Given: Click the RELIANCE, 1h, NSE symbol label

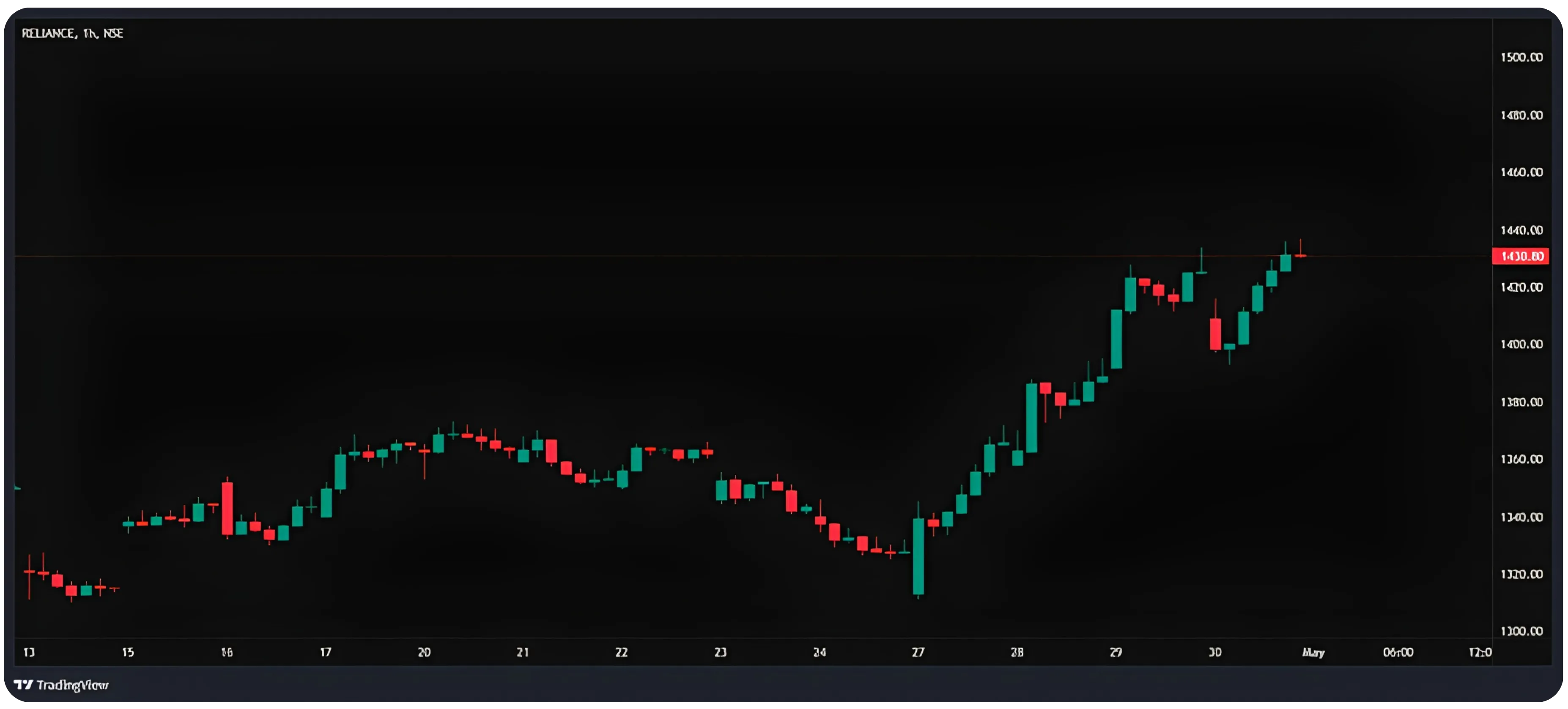Looking at the screenshot, I should [x=72, y=33].
